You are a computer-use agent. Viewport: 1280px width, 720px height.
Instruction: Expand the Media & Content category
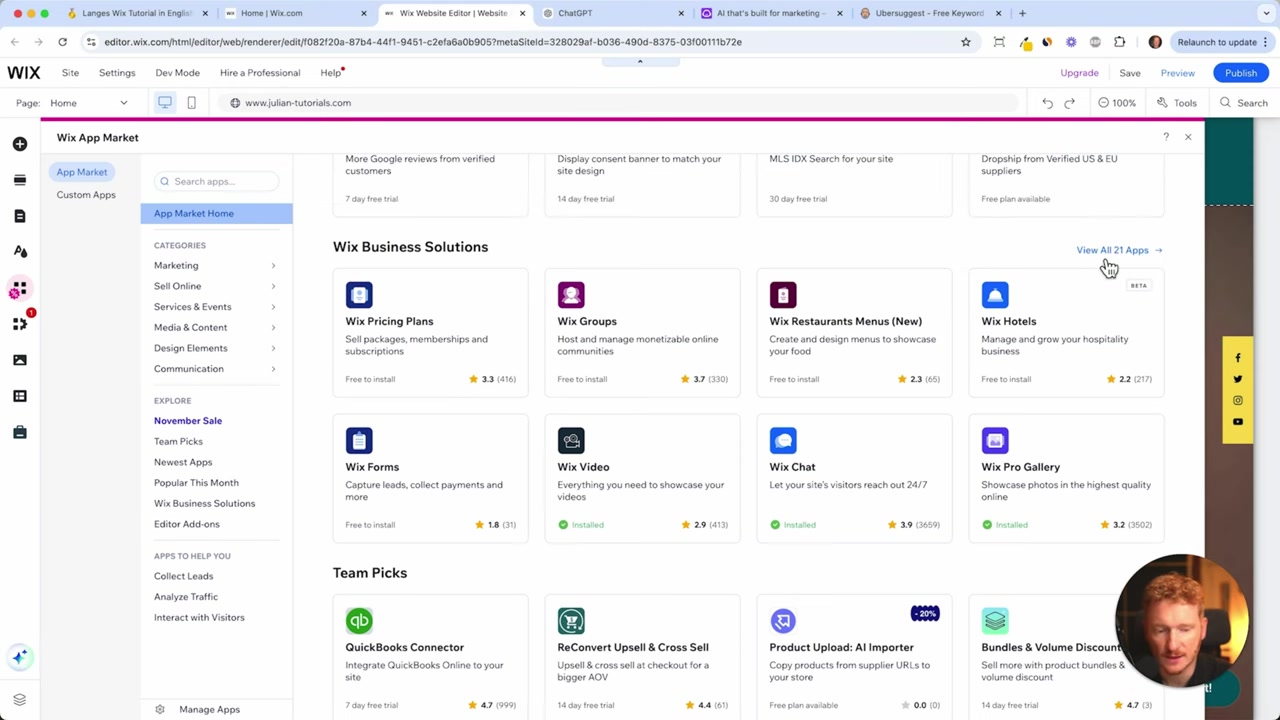click(x=215, y=327)
